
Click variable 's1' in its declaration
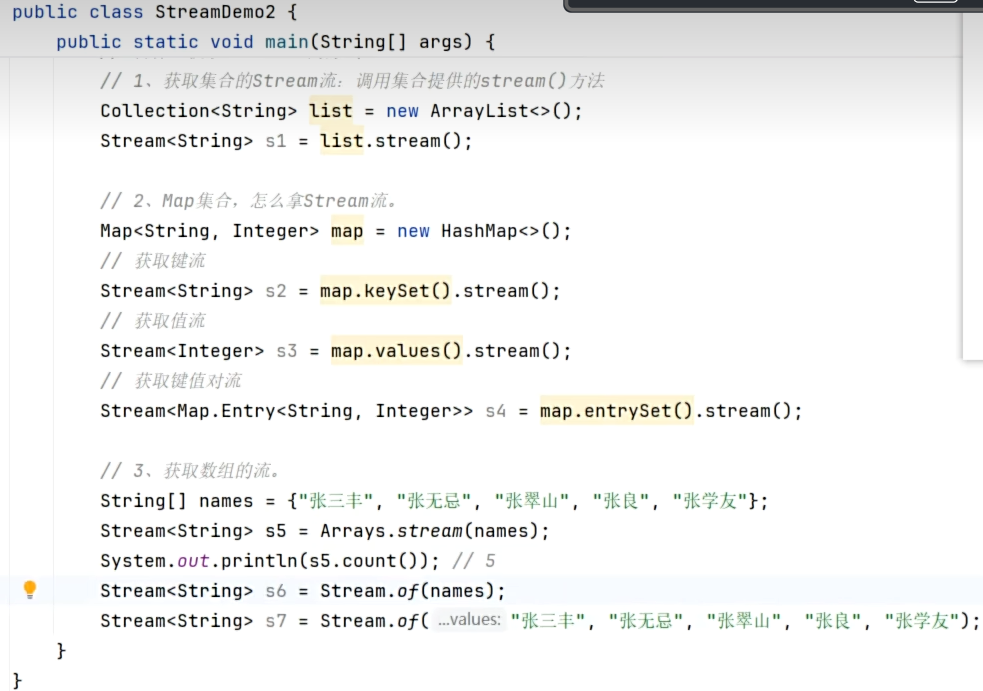click(x=276, y=141)
